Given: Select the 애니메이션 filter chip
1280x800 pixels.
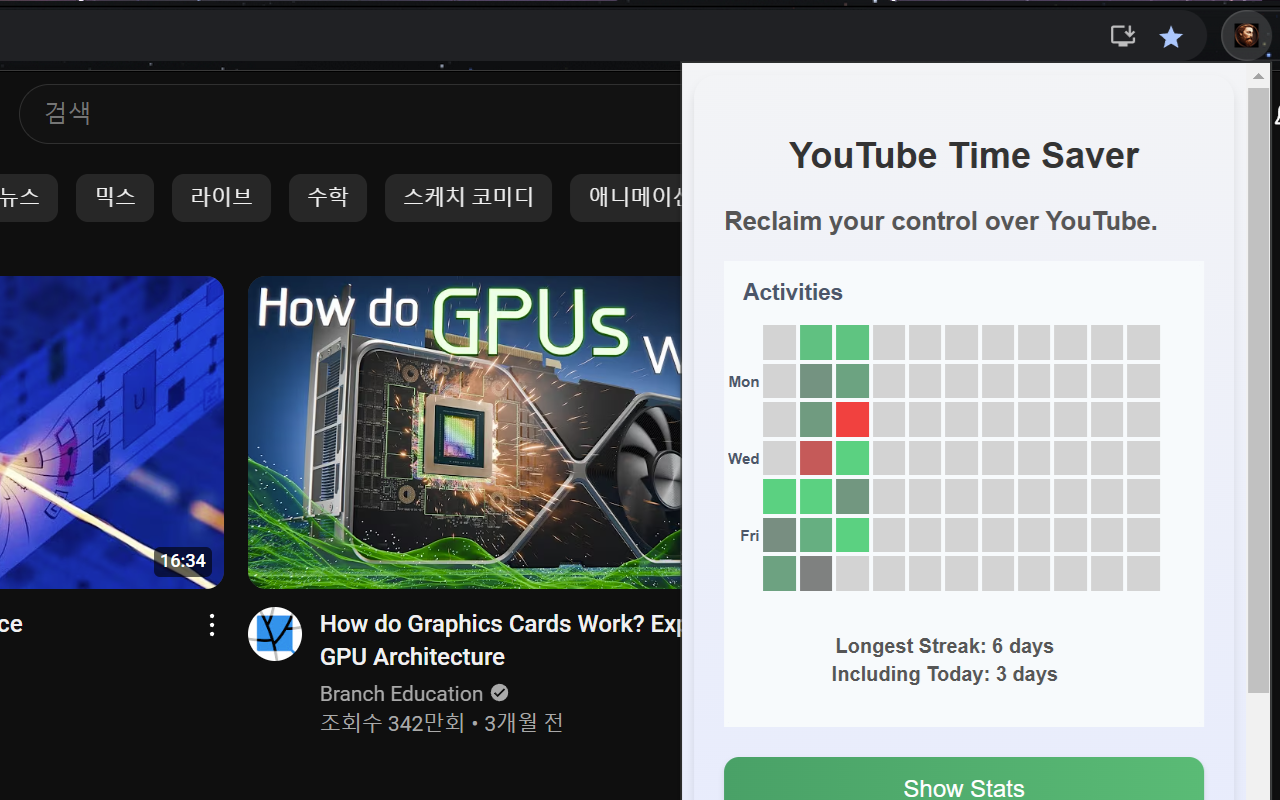Looking at the screenshot, I should coord(626,197).
